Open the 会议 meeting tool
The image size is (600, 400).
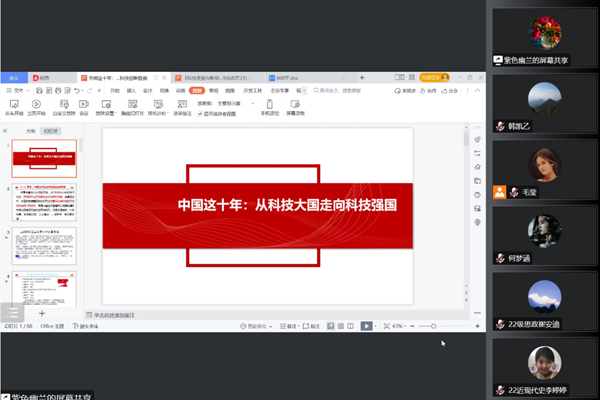pyautogui.click(x=84, y=104)
